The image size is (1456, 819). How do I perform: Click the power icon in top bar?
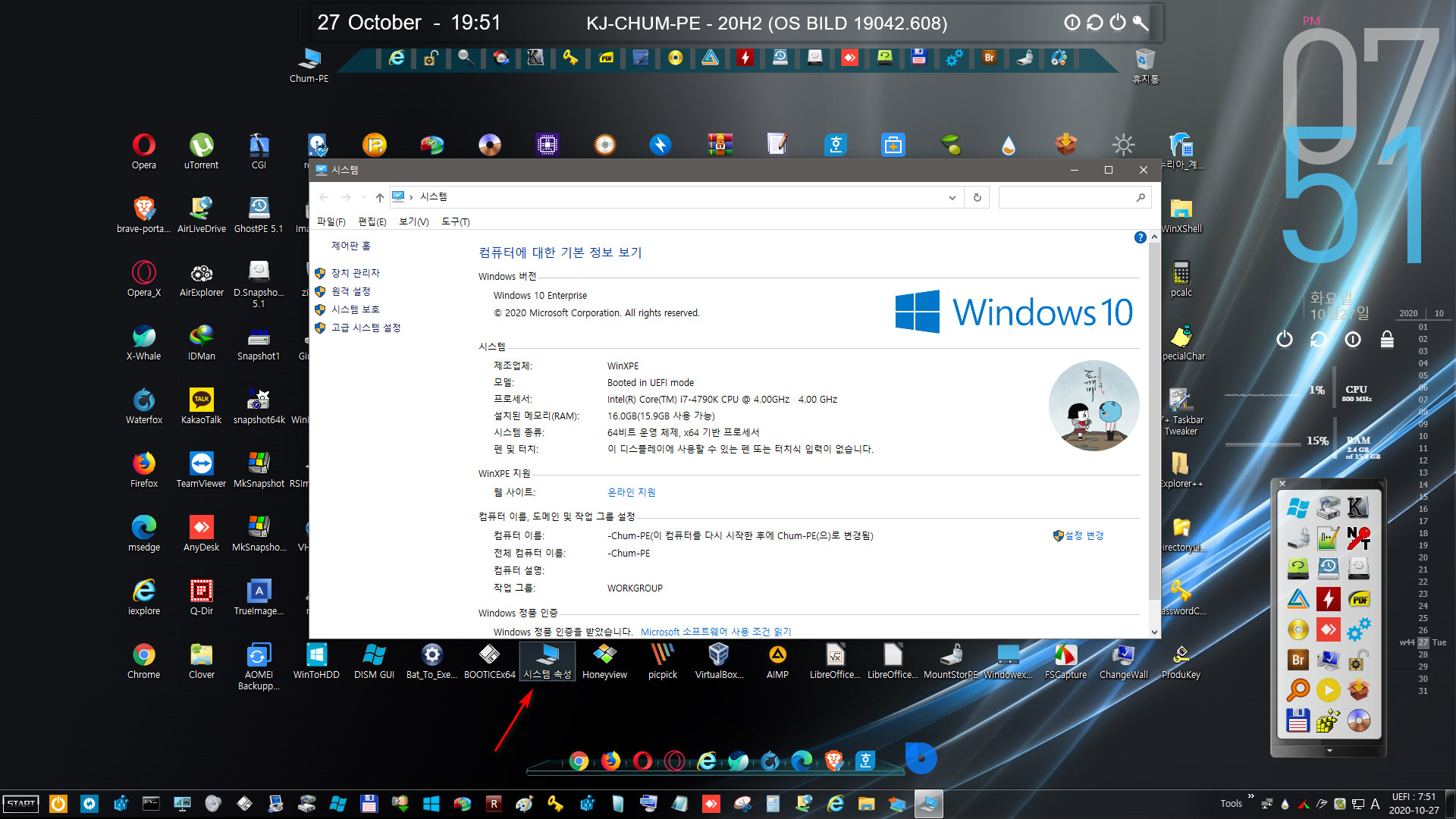pos(1118,22)
